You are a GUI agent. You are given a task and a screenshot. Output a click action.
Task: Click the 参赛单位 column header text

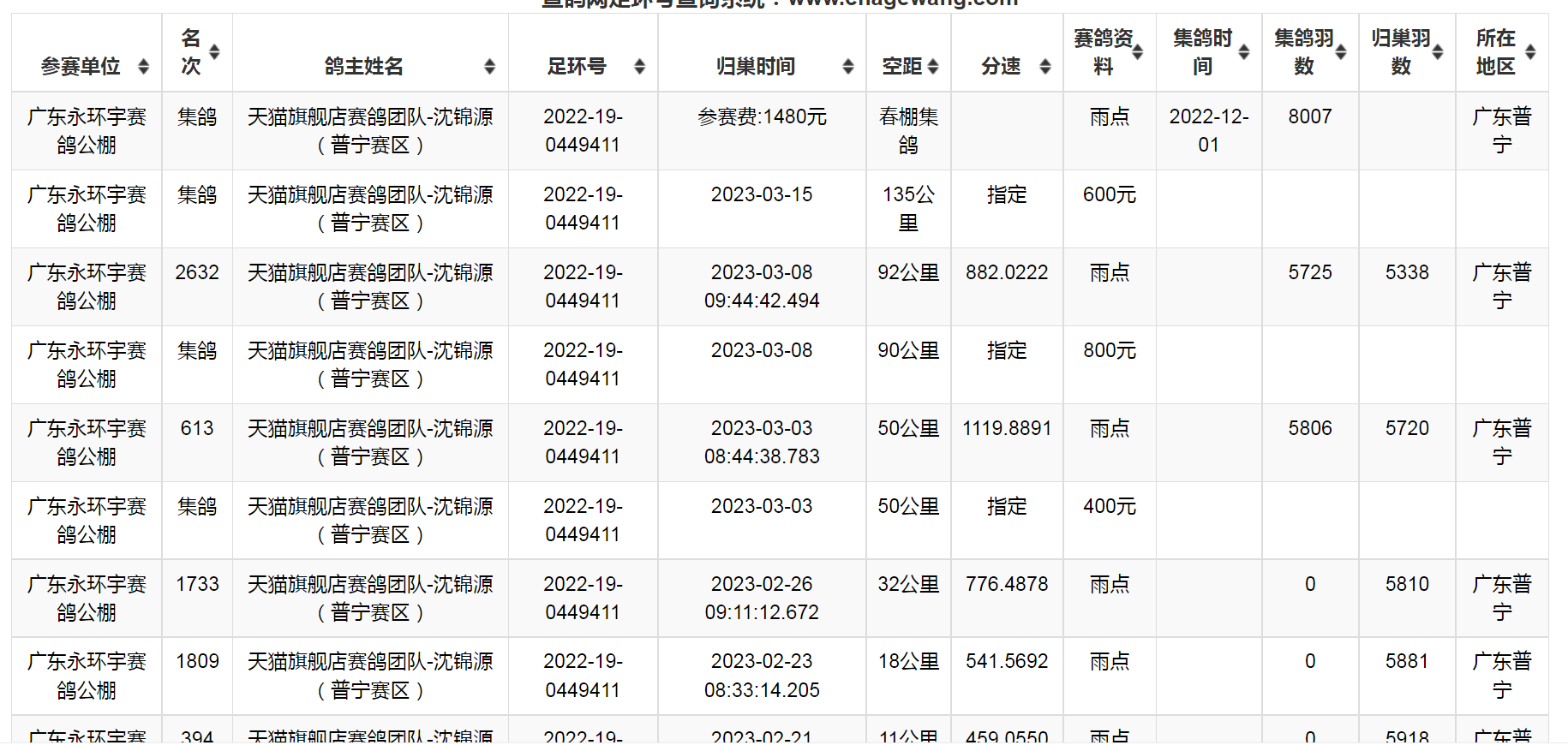coord(81,66)
